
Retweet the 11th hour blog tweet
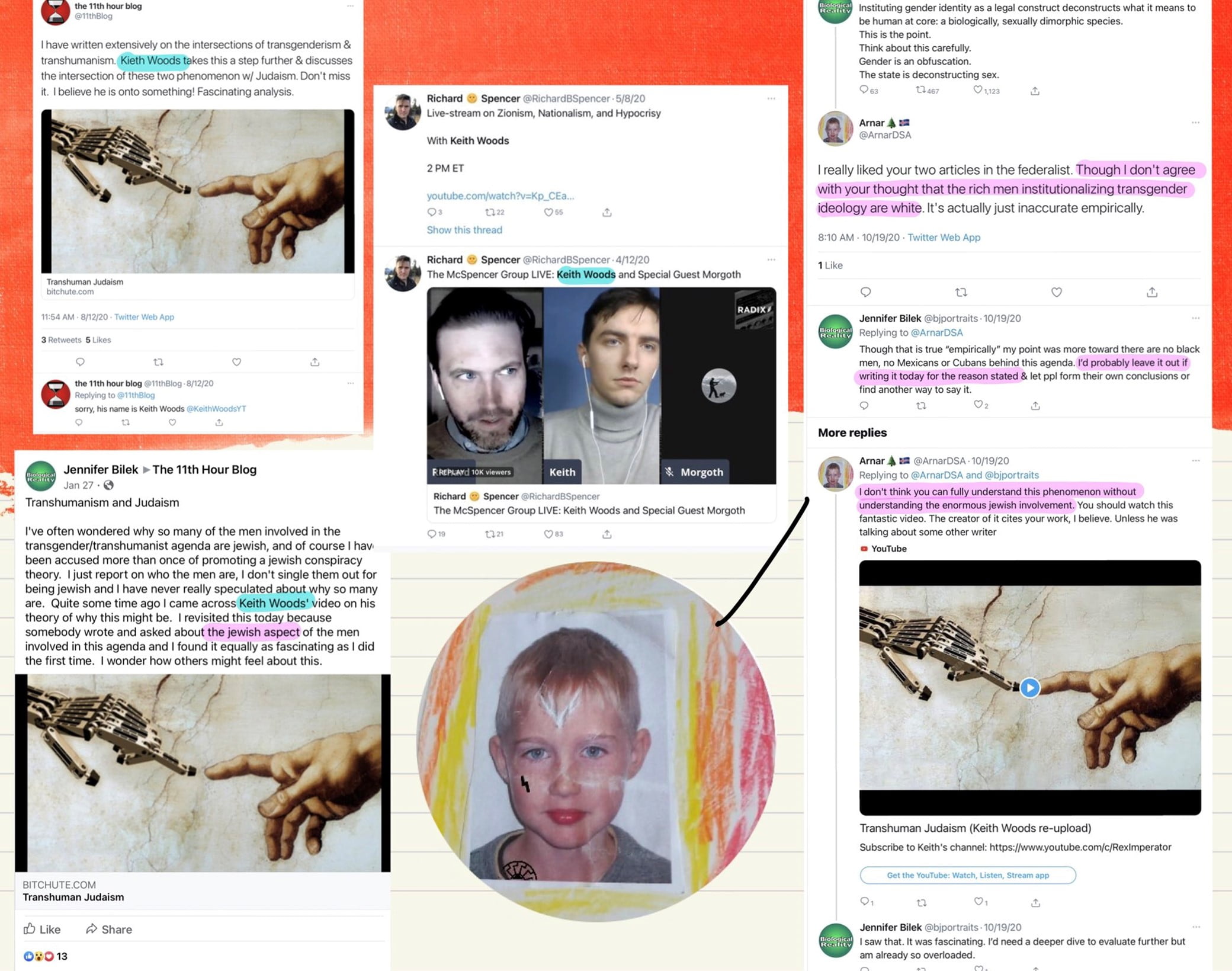pyautogui.click(x=158, y=362)
